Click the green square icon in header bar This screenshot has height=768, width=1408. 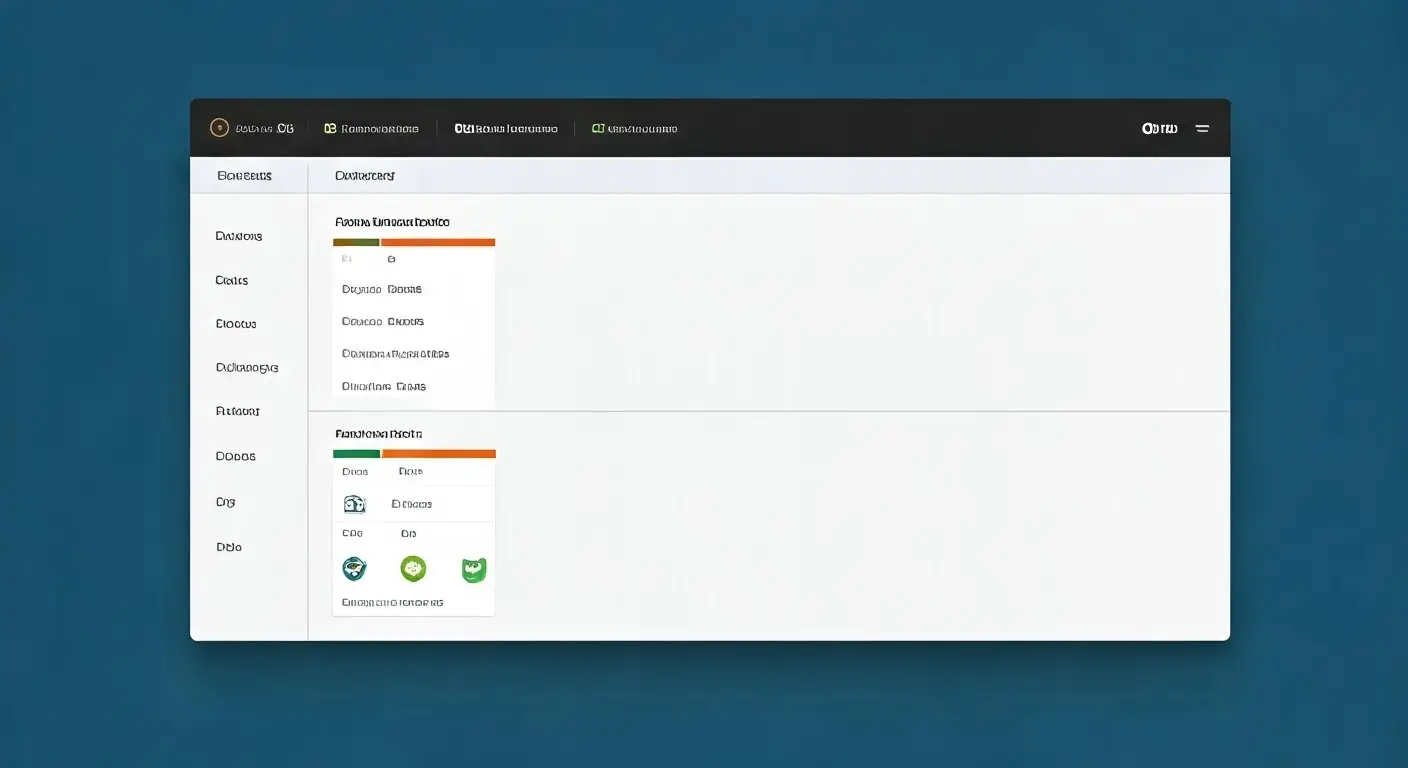coord(598,129)
